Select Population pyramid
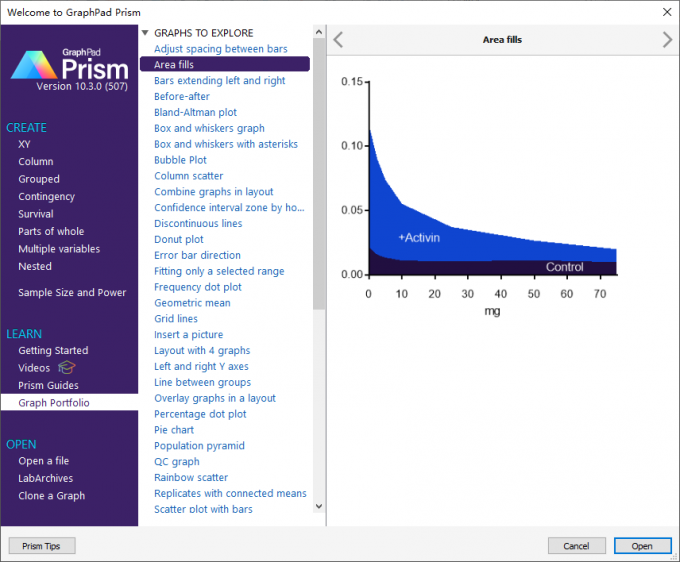Viewport: 680px width, 562px height. coord(199,446)
